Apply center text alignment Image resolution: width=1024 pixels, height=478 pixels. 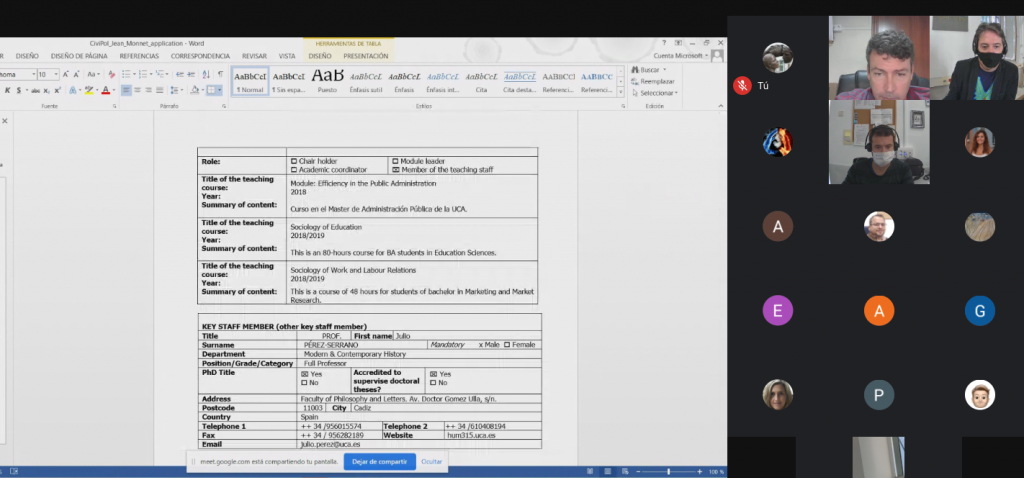coord(139,90)
